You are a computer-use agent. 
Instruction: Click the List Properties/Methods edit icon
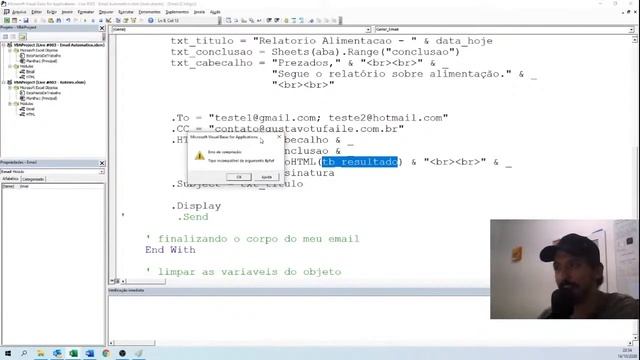pyautogui.click(x=229, y=20)
